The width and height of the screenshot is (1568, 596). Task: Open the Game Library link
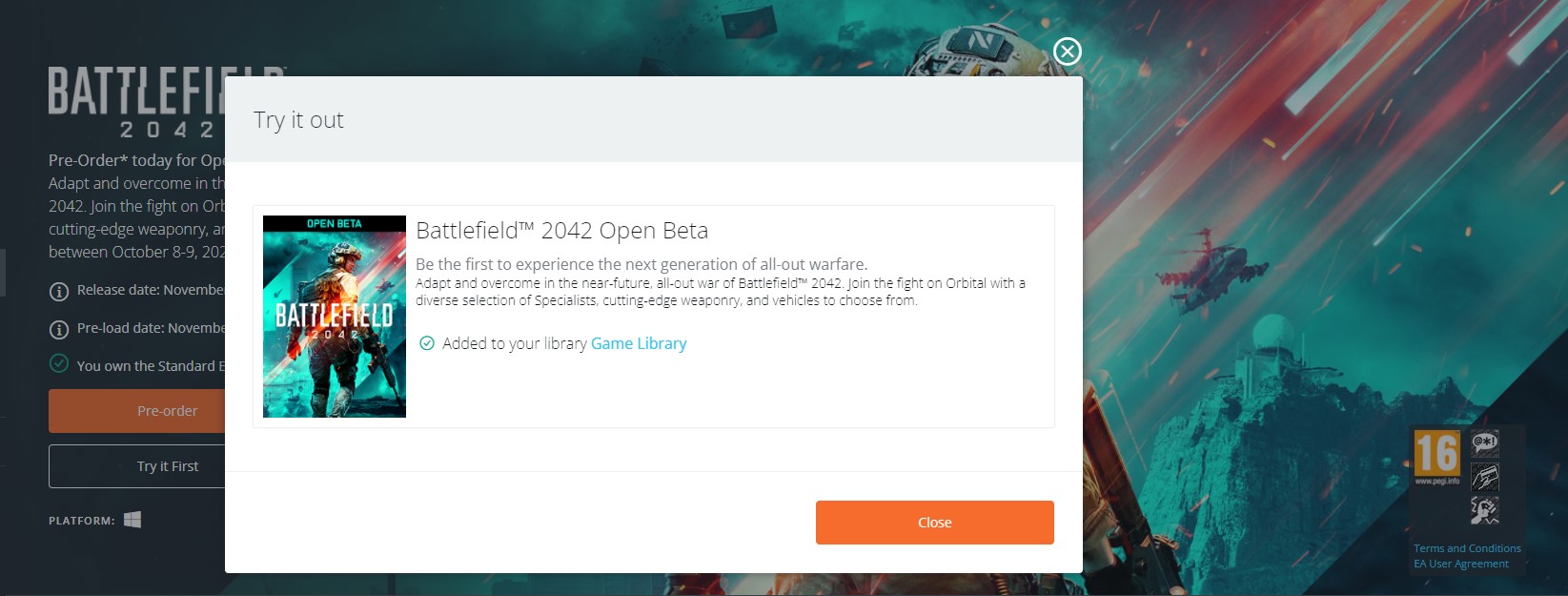(x=639, y=343)
